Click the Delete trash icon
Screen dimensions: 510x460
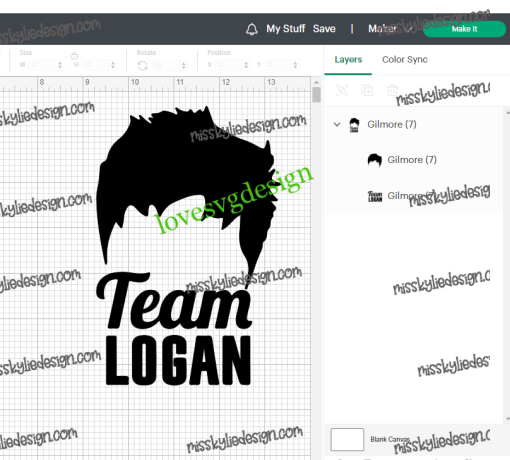392,90
